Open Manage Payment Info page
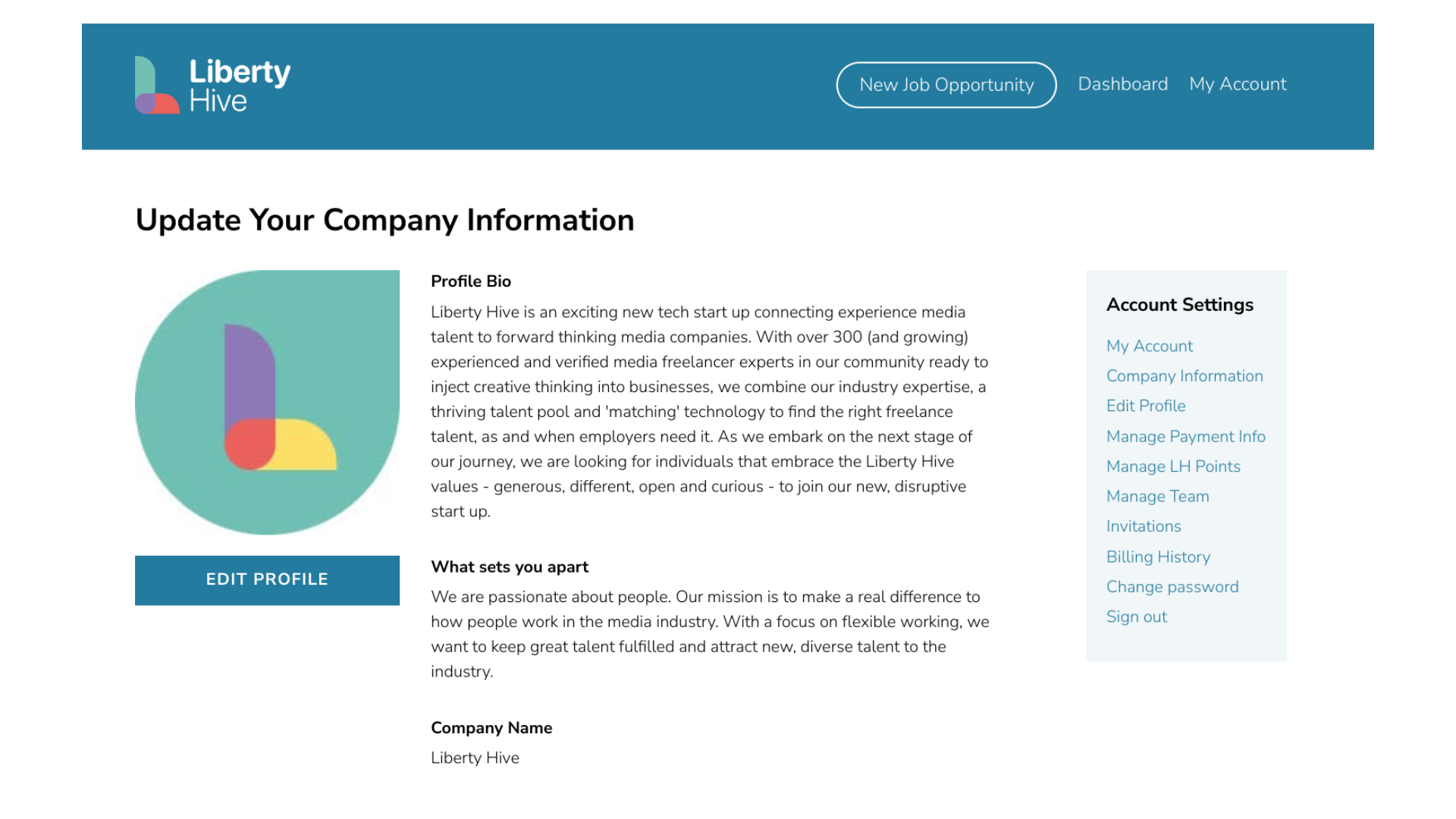This screenshot has width=1456, height=819. [1185, 436]
